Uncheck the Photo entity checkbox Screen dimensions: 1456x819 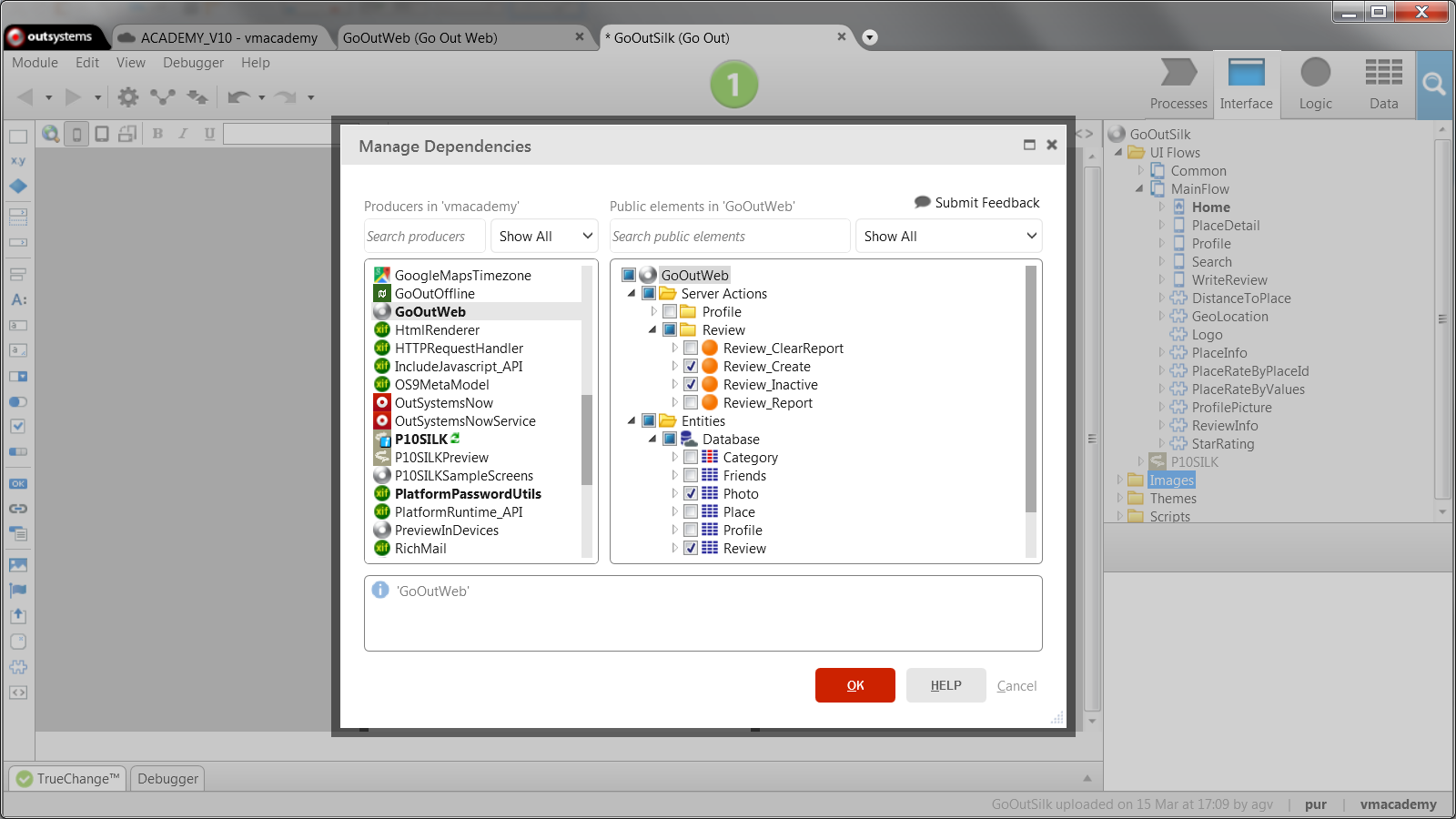[691, 493]
